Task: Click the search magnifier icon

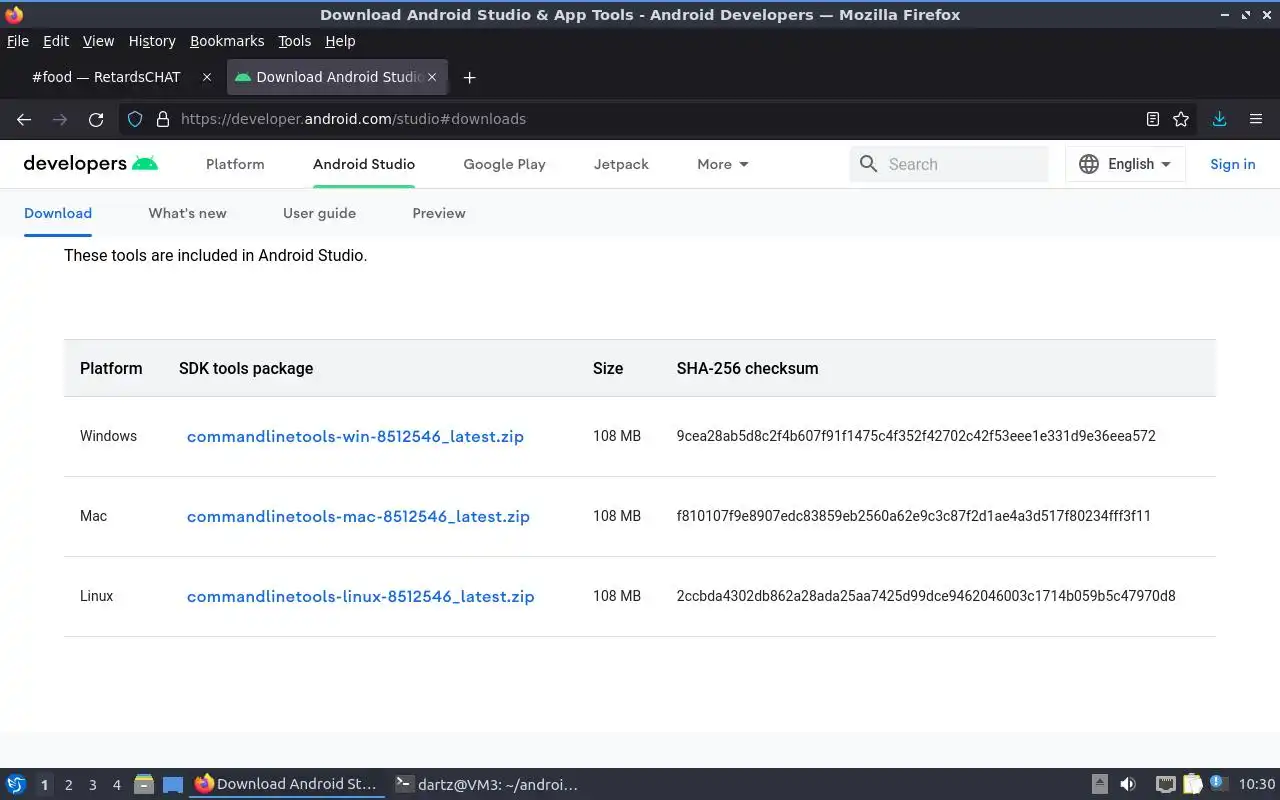Action: click(868, 164)
